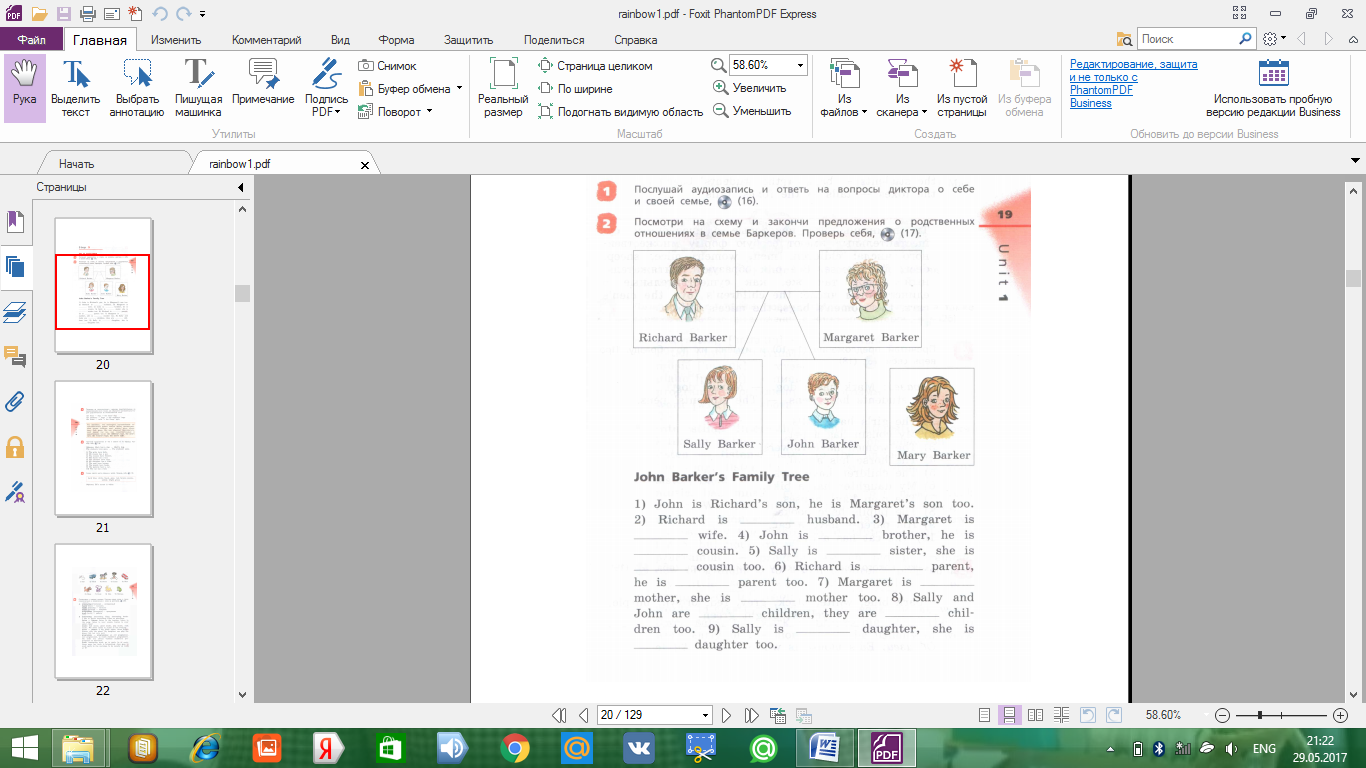Switch to single page view mode
Viewport: 1366px width, 768px height.
click(x=985, y=716)
